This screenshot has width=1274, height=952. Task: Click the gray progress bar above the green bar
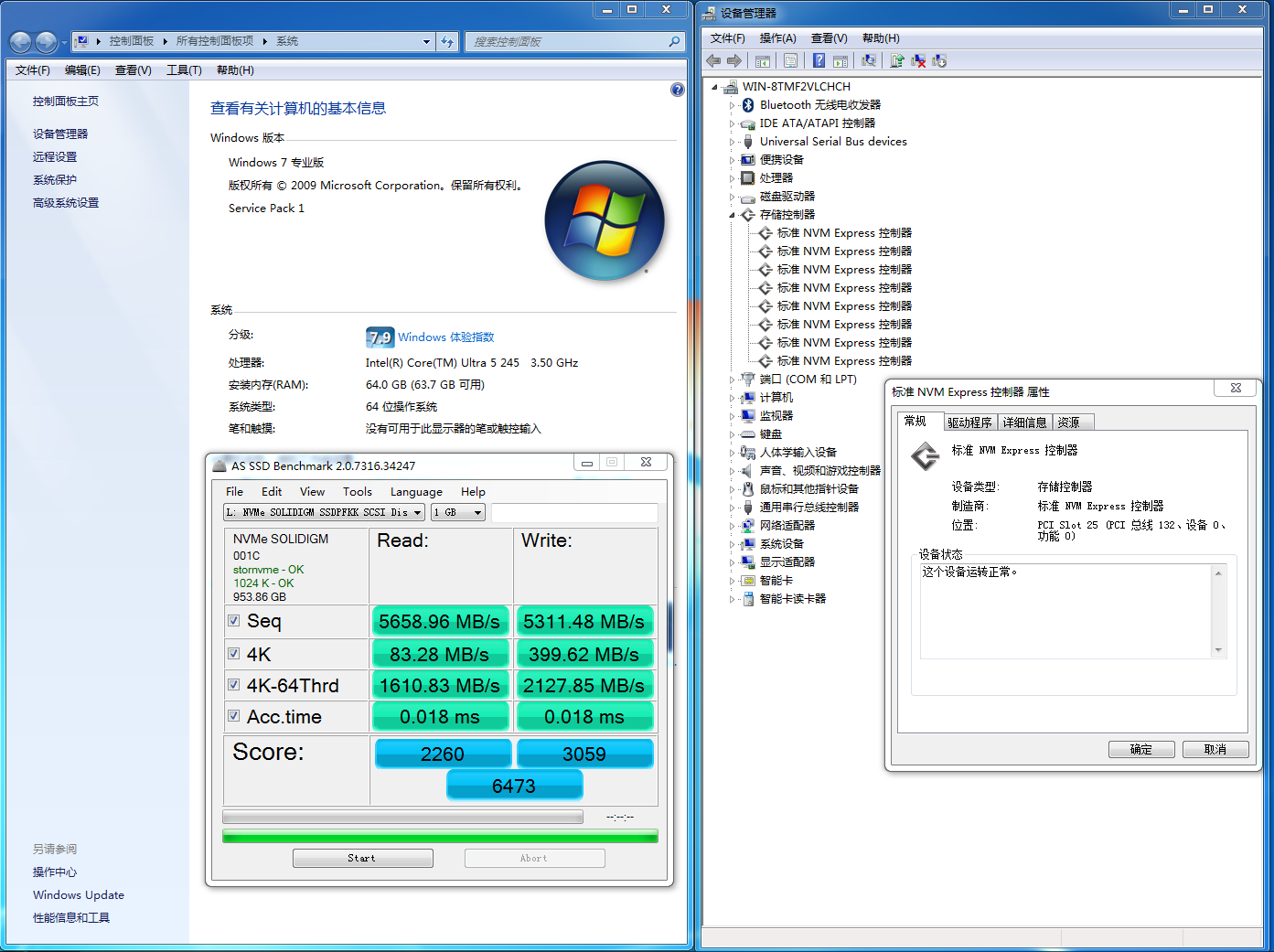click(x=402, y=817)
